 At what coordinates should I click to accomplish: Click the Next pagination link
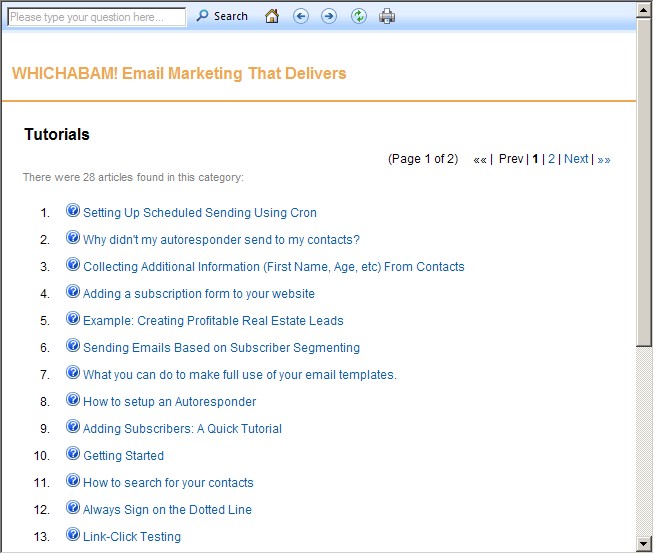576,159
